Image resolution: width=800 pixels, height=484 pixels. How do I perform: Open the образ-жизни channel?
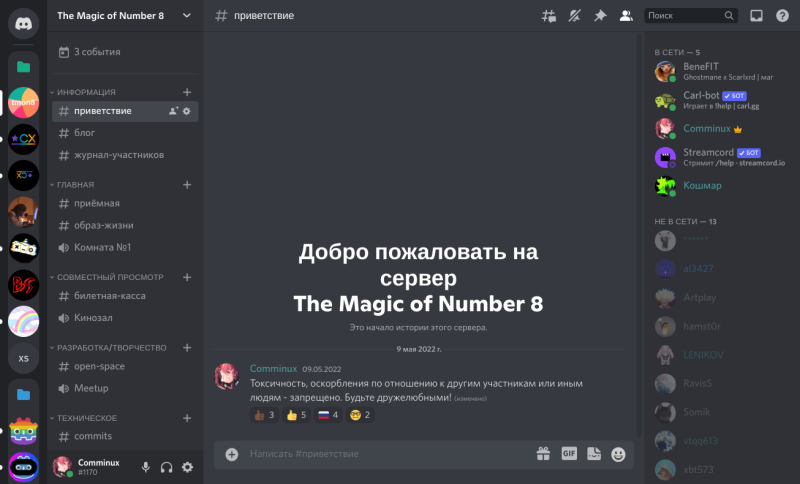(125, 225)
